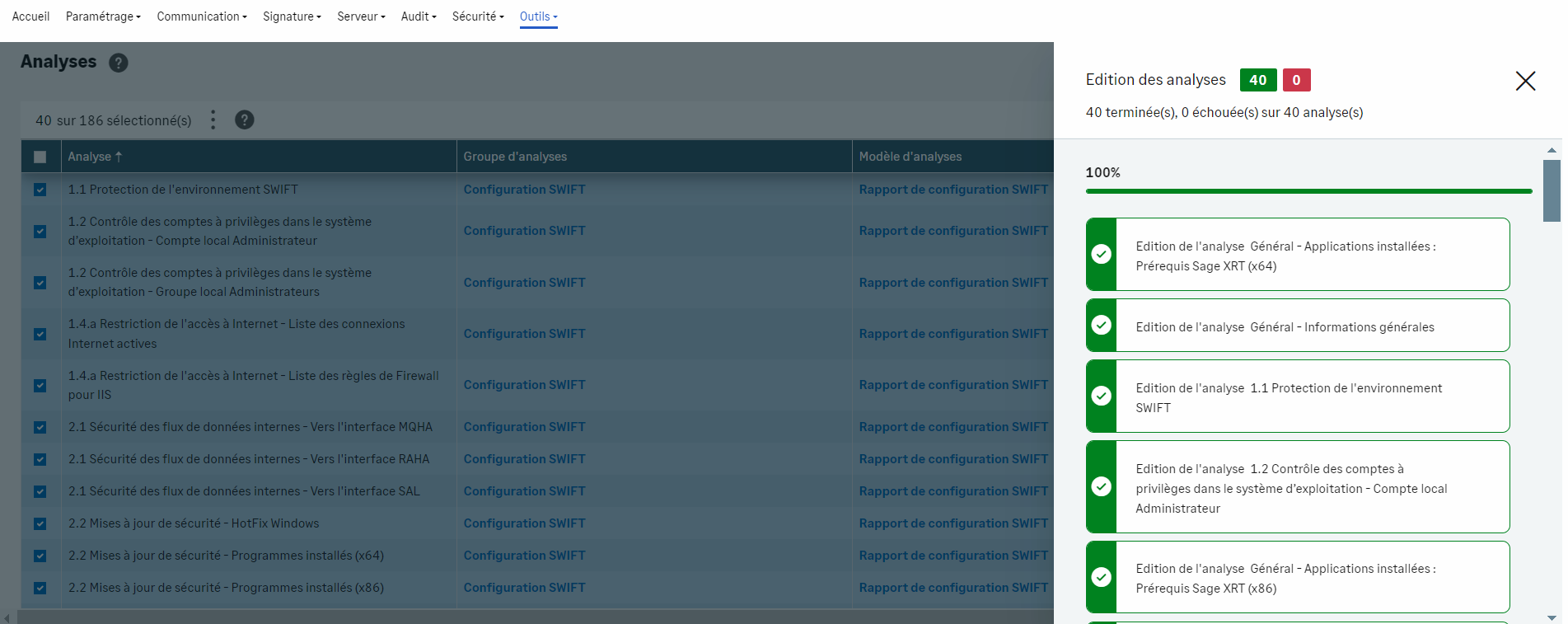
Task: Click the Analyse column sort arrow
Action: pos(119,157)
